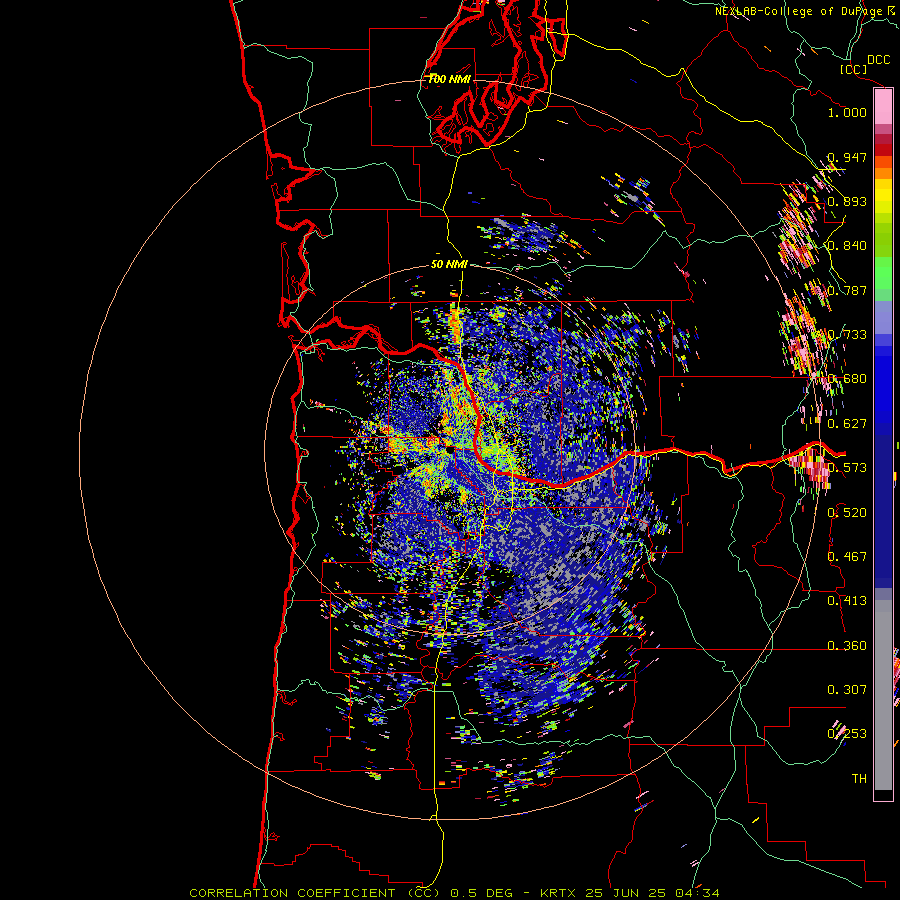Screen dimensions: 900x900
Task: Click the 04:34 timestamp
Action: (x=697, y=893)
